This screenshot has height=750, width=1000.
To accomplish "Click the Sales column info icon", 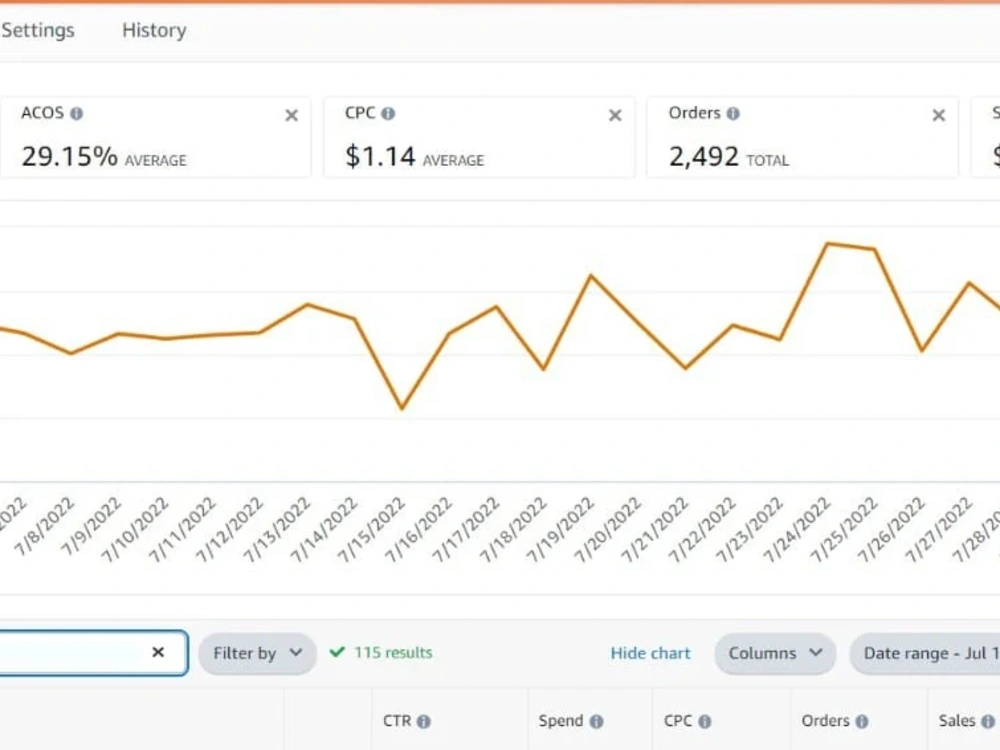I will pos(988,721).
